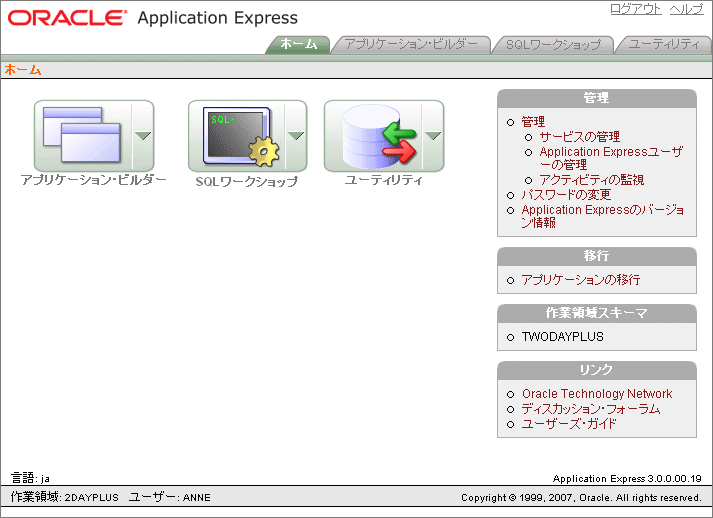Image resolution: width=713 pixels, height=518 pixels.
Task: Switch to the アプリケーション・ビルダー tab
Action: pyautogui.click(x=411, y=45)
